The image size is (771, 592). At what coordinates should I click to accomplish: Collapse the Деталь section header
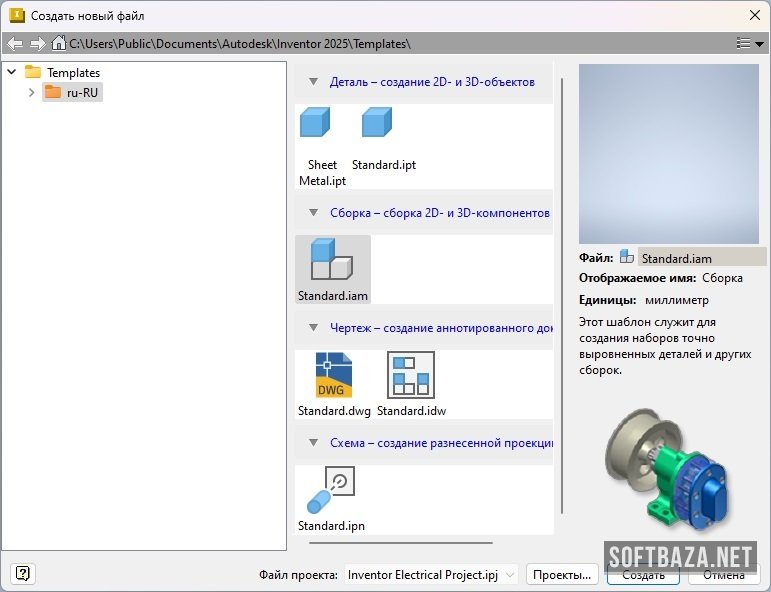[313, 82]
